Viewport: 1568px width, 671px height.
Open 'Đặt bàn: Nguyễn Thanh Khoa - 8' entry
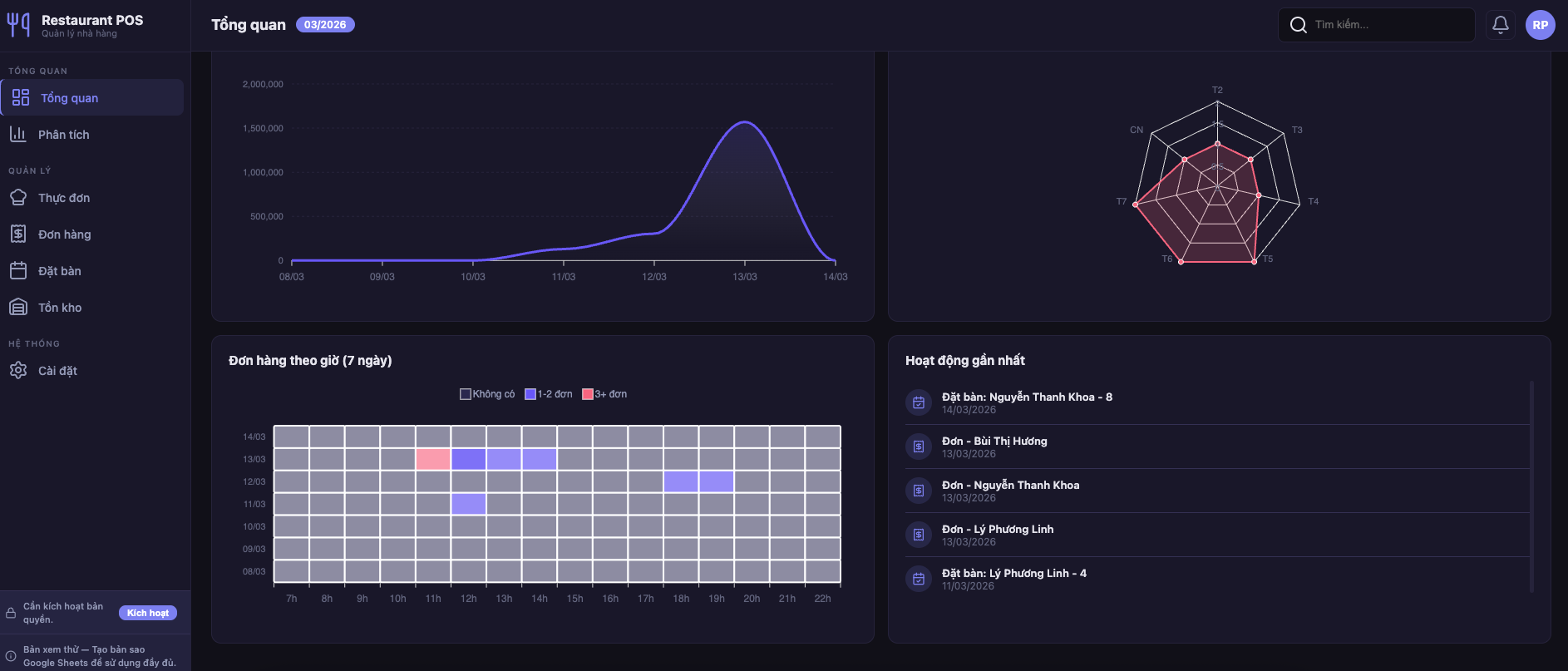1026,397
